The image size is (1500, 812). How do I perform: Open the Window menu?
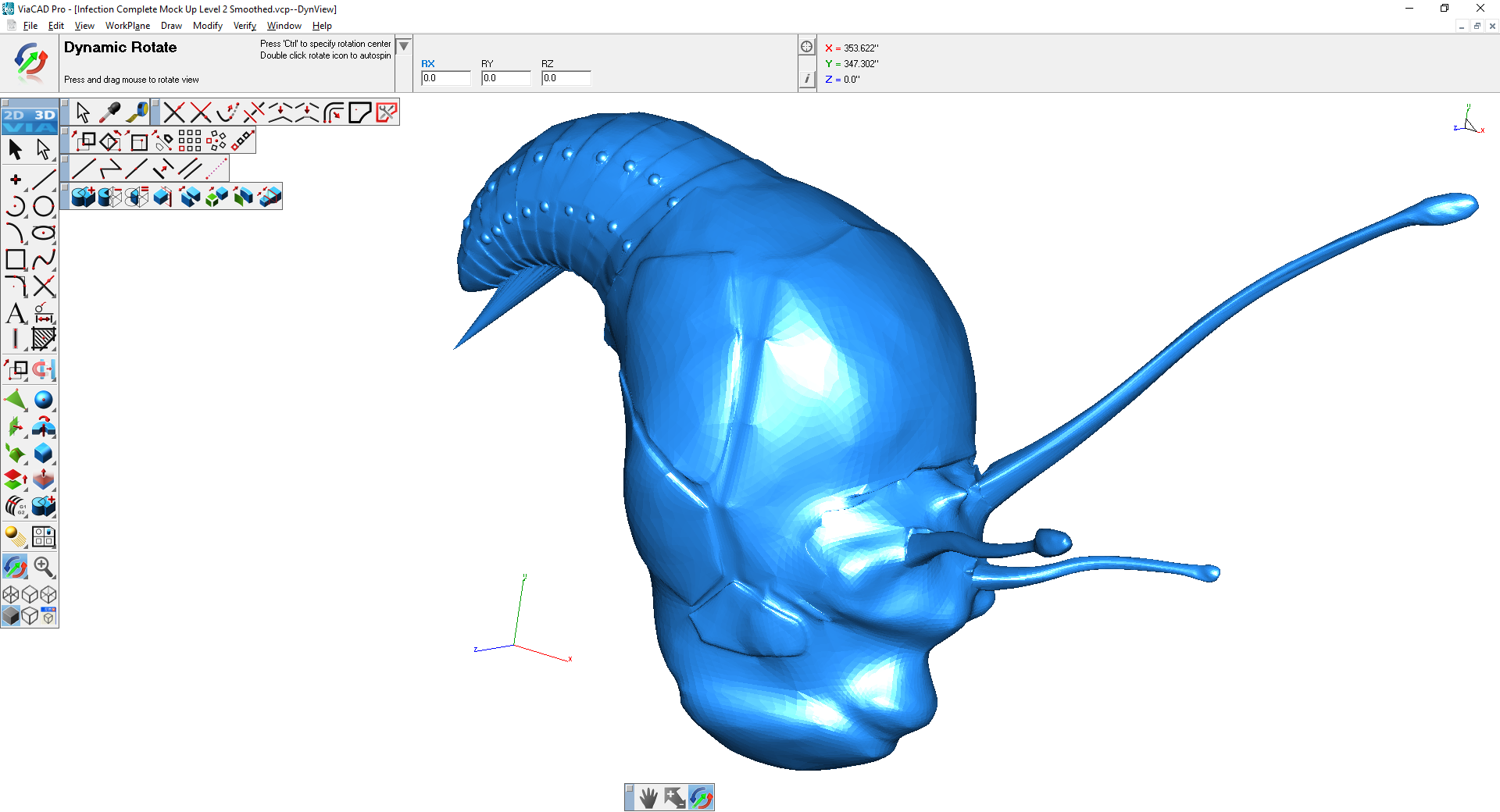click(284, 26)
